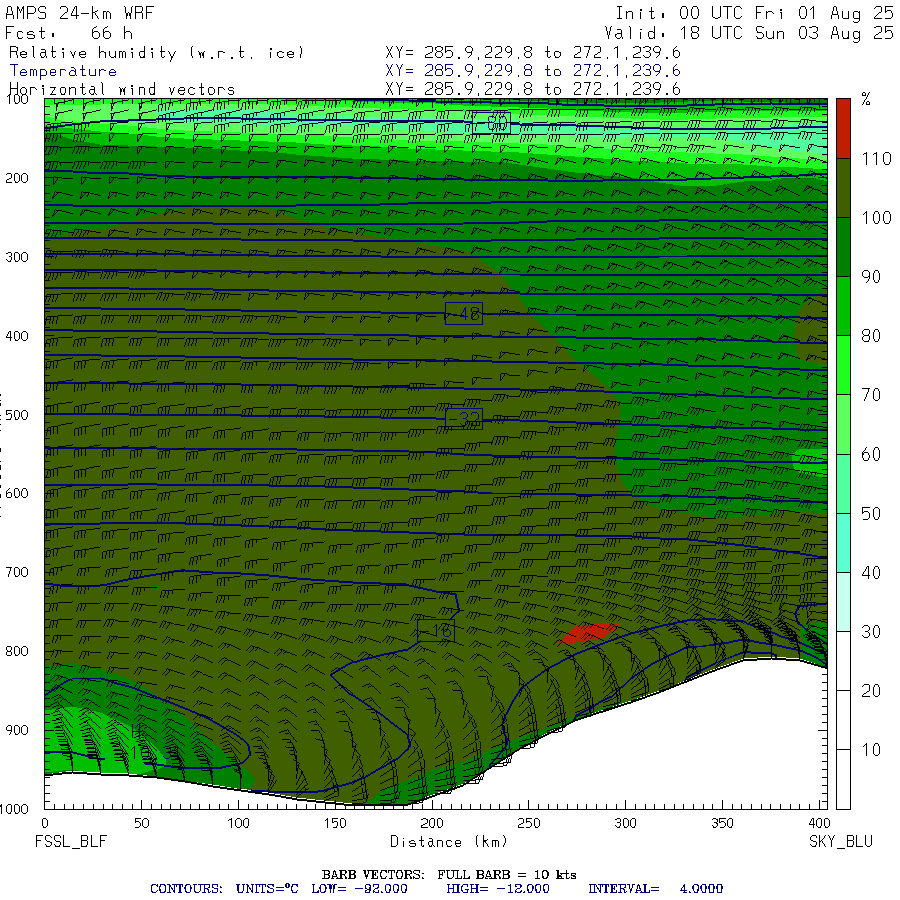Click the 50 colorbar value

(x=871, y=514)
